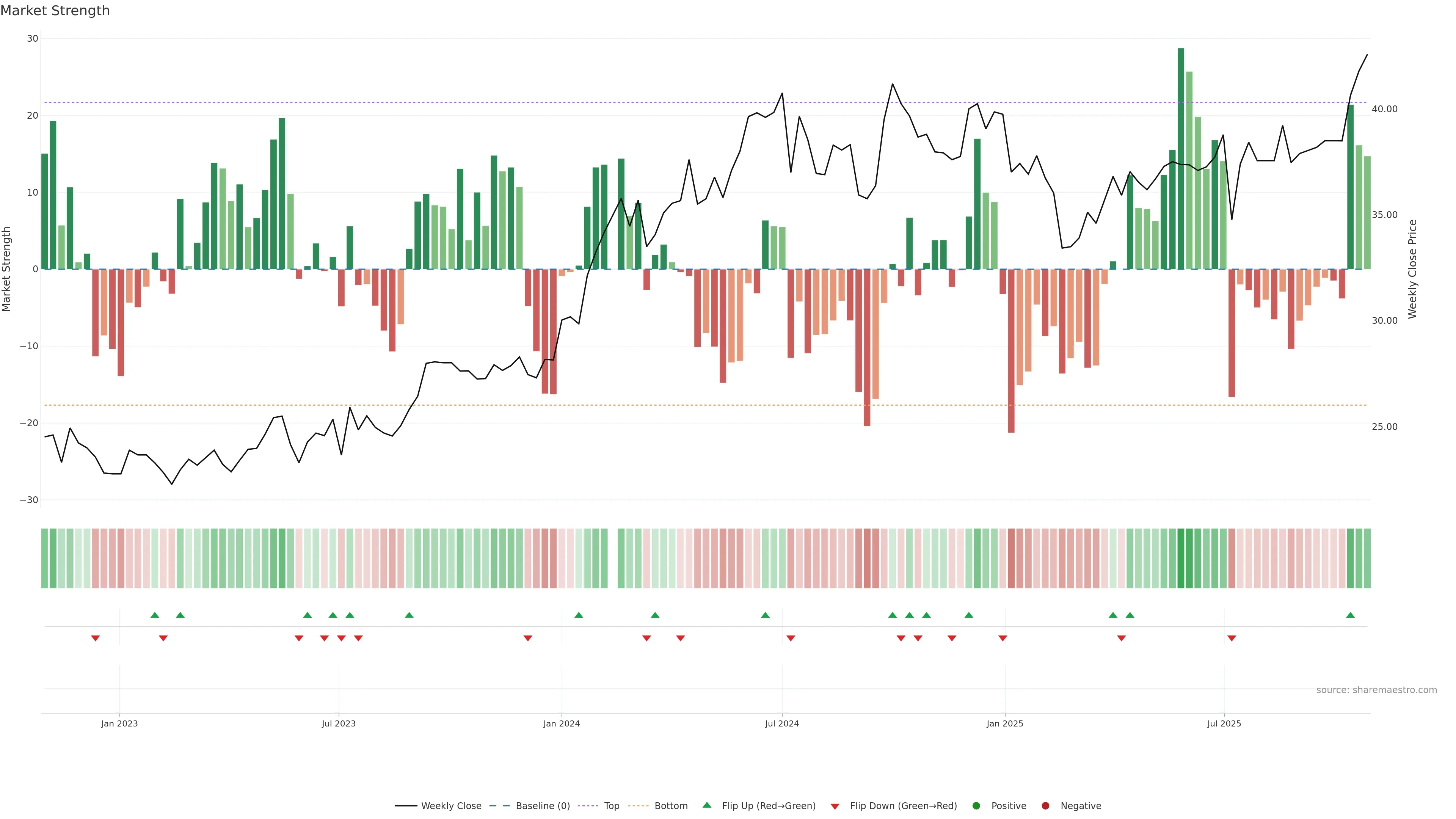Click the Jan 2024 x-axis label
The width and height of the screenshot is (1456, 819).
pos(561,723)
